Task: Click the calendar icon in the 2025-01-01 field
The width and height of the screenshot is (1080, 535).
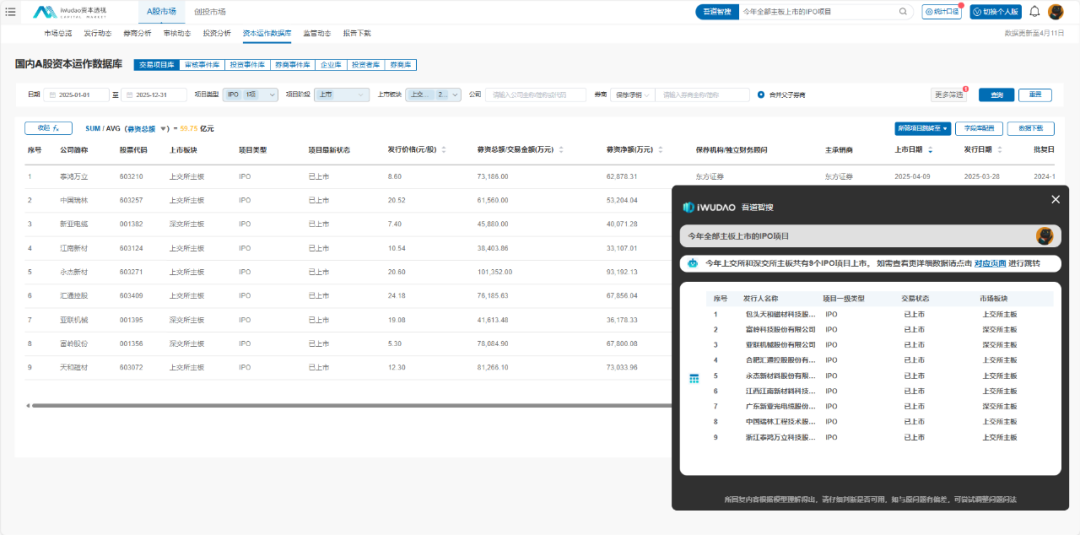Action: click(52, 95)
